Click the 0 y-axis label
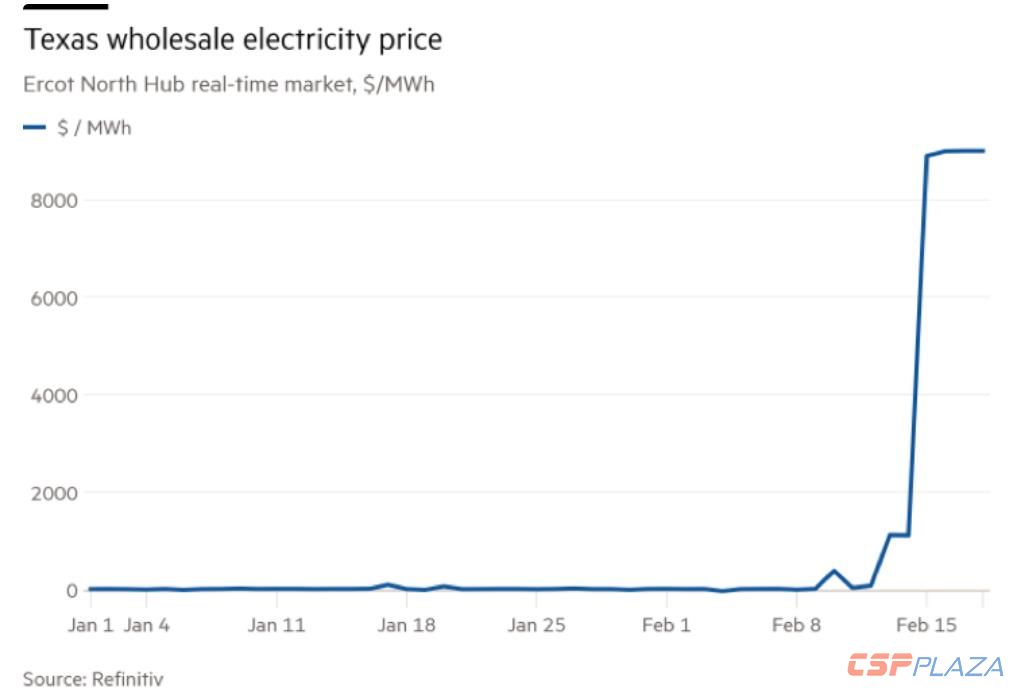 (x=70, y=591)
